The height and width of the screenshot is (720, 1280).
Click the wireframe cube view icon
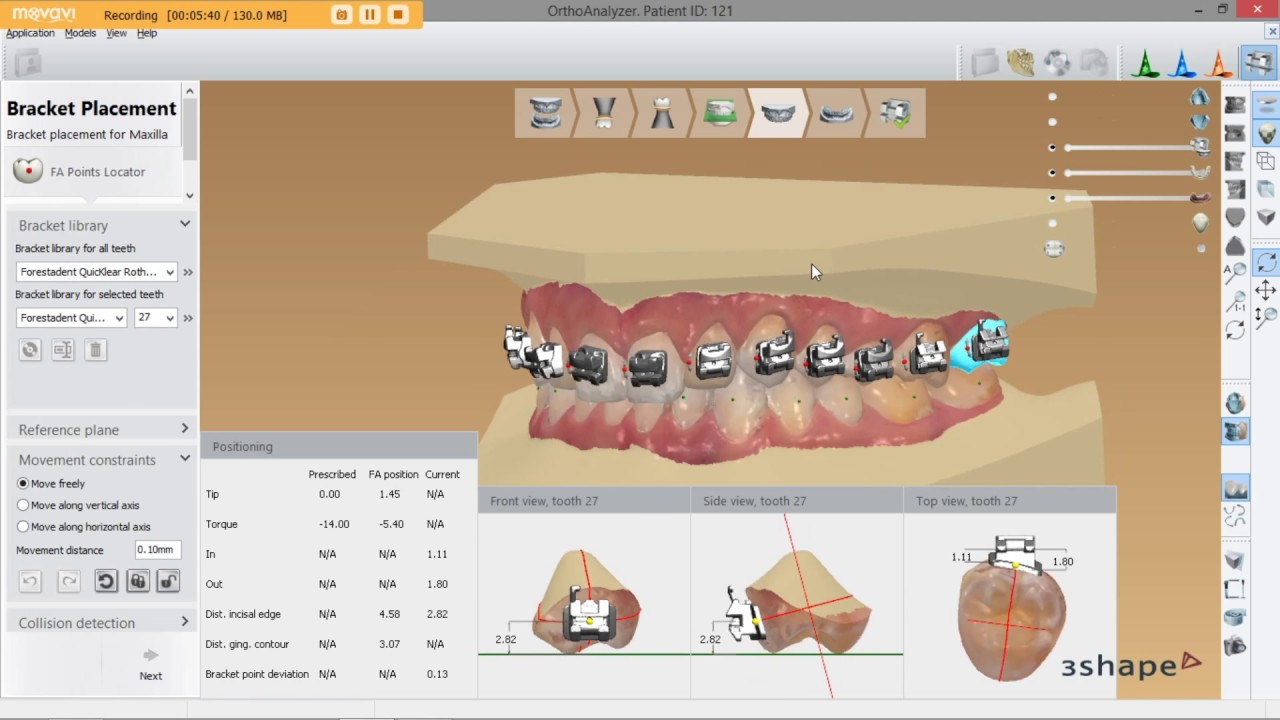tap(1266, 160)
